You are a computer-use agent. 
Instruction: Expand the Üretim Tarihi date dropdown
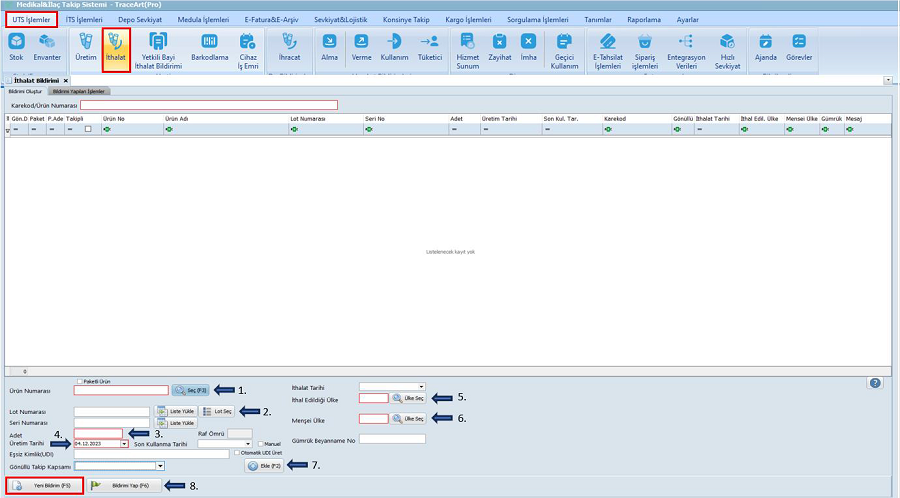(124, 443)
